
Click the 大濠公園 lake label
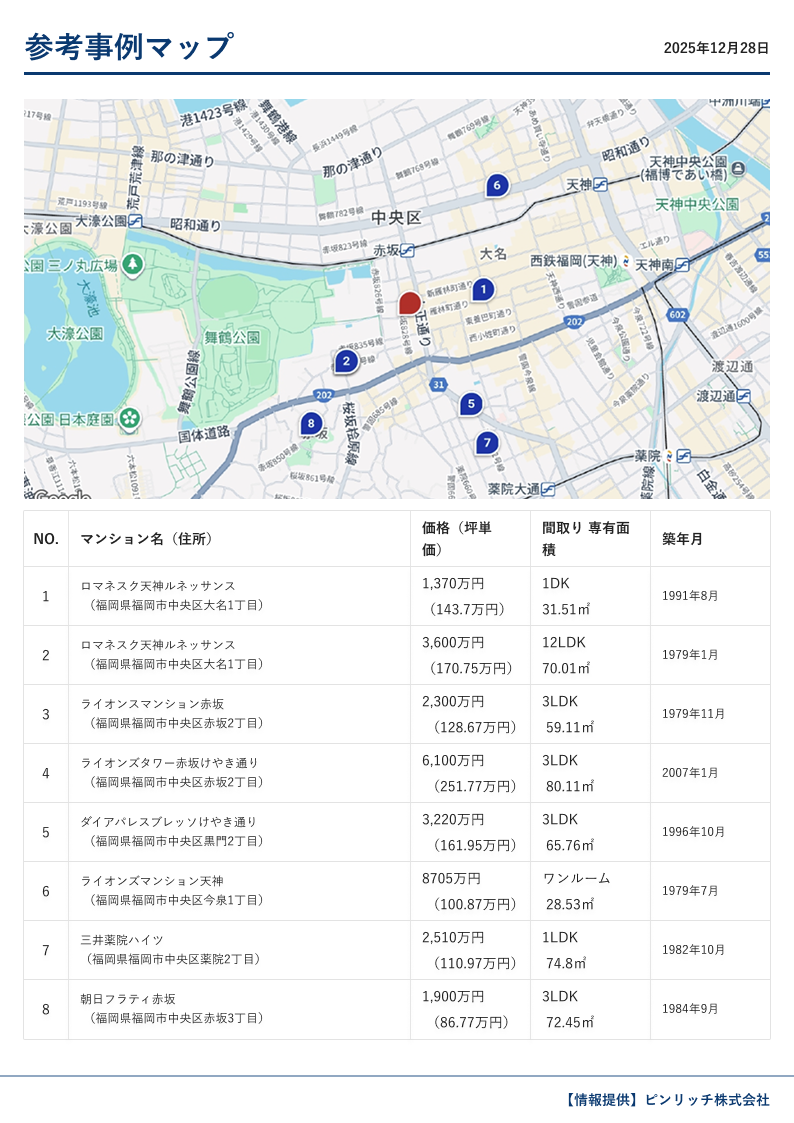click(74, 334)
